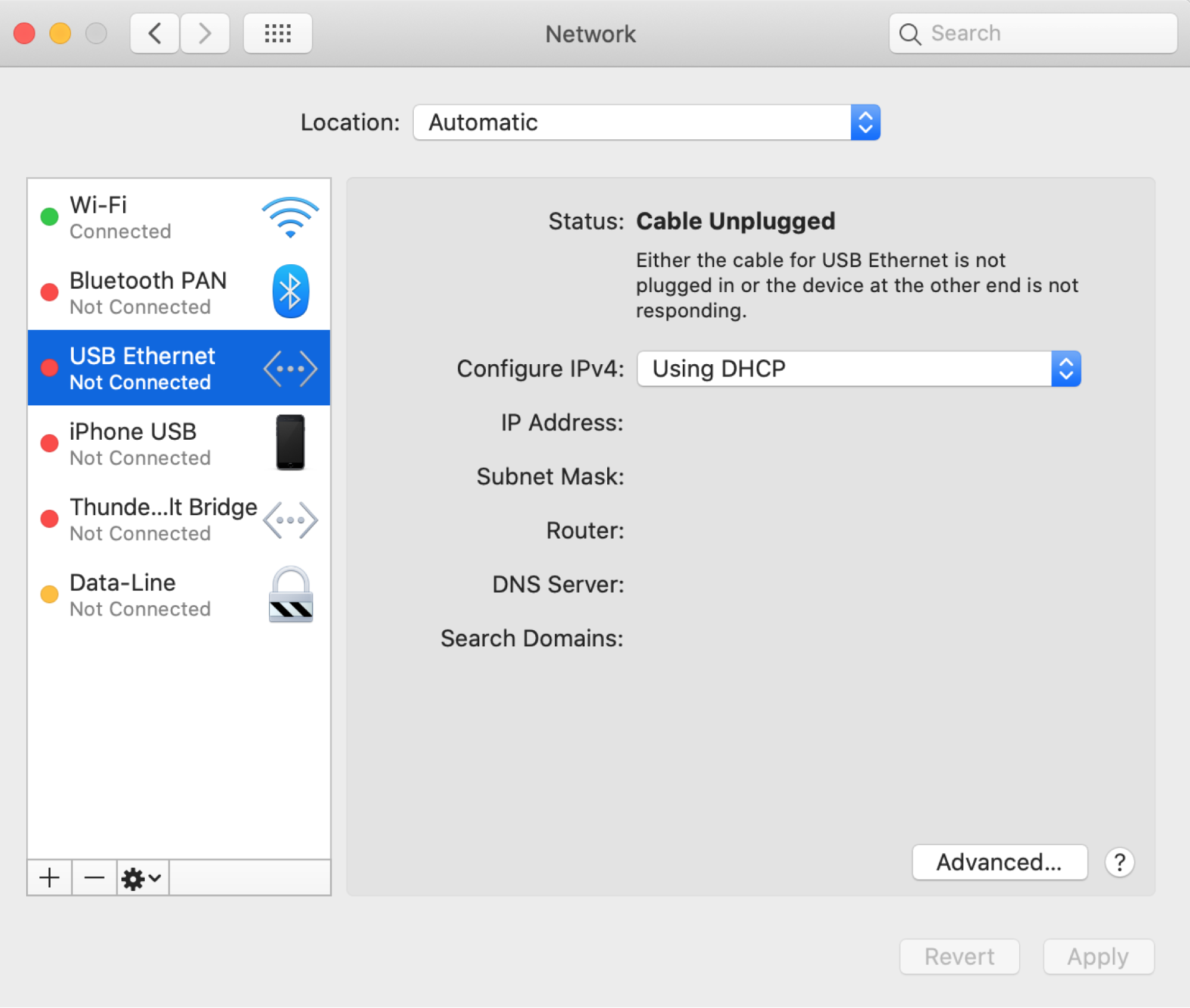Viewport: 1190px width, 1008px height.
Task: Select the Wi-Fi service in the list
Action: [x=149, y=217]
